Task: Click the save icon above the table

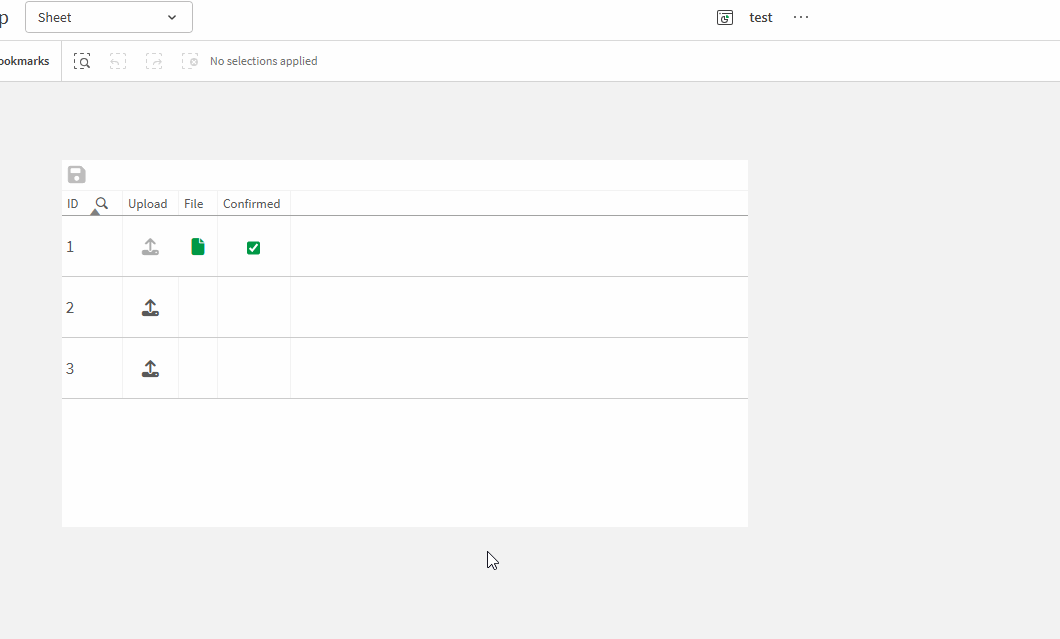Action: 77,175
